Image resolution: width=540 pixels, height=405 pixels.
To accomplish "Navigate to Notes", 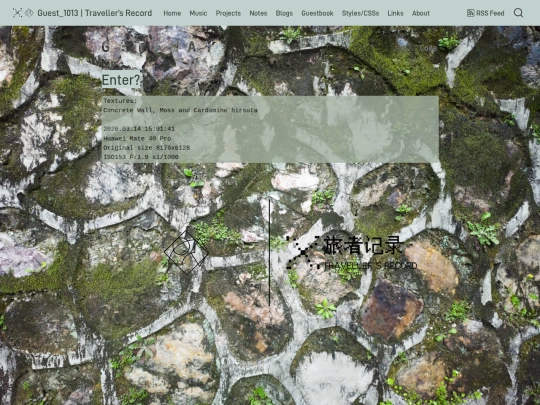I will point(258,13).
